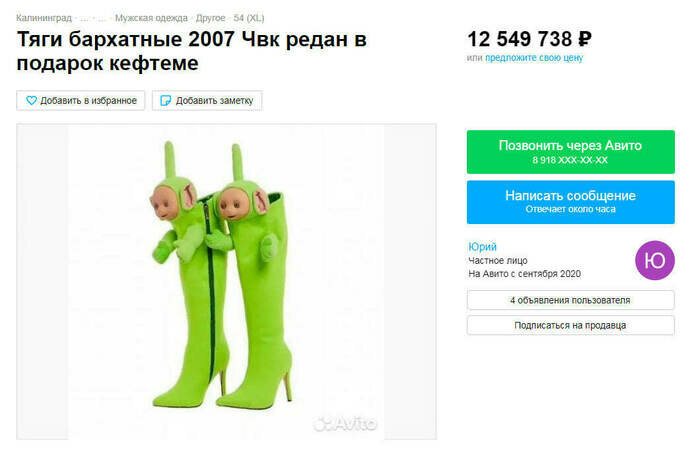Viewport: 700px width, 468px height.
Task: Click the purple Ю seller avatar
Action: click(654, 260)
